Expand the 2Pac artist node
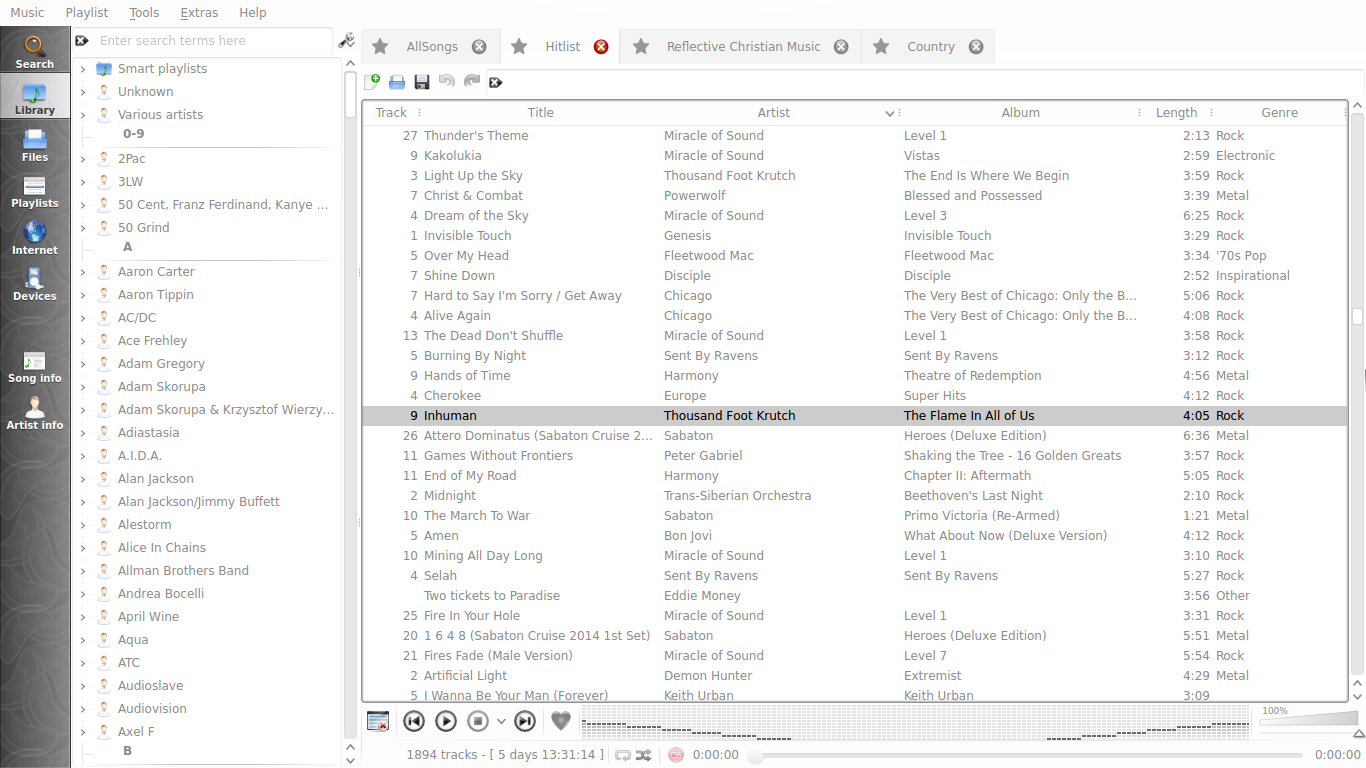Viewport: 1366px width, 768px height. pyautogui.click(x=83, y=159)
